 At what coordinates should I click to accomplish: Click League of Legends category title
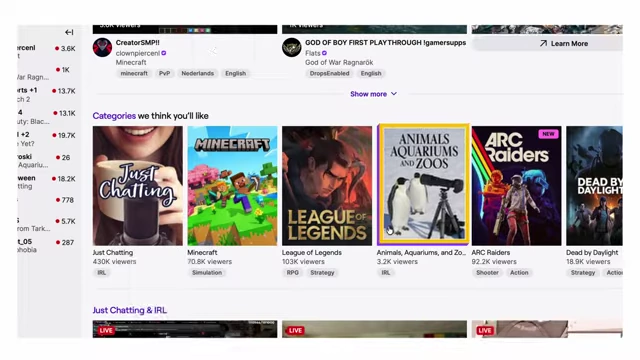pyautogui.click(x=312, y=253)
